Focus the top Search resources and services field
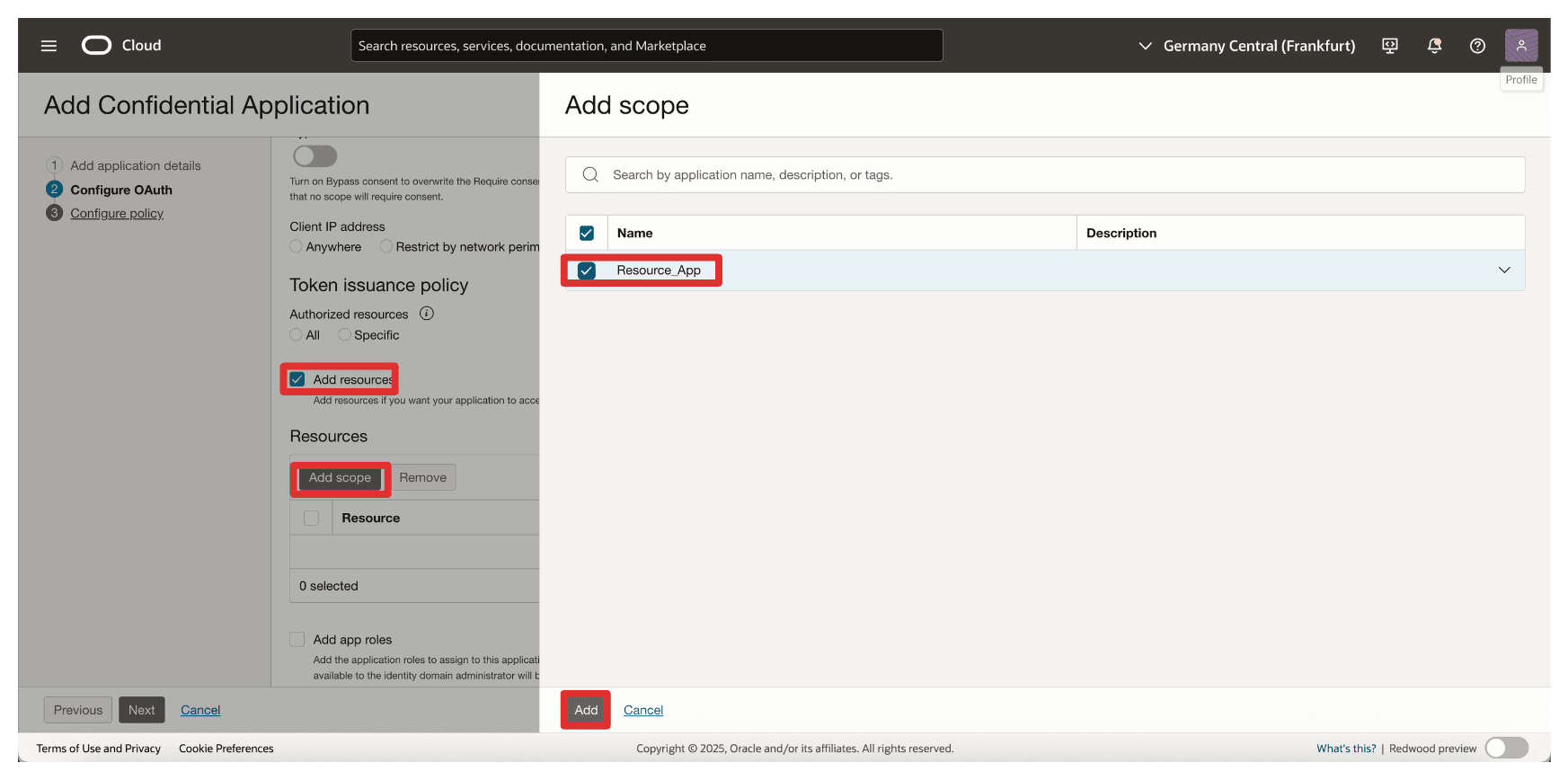The height and width of the screenshot is (780, 1568). tap(647, 46)
